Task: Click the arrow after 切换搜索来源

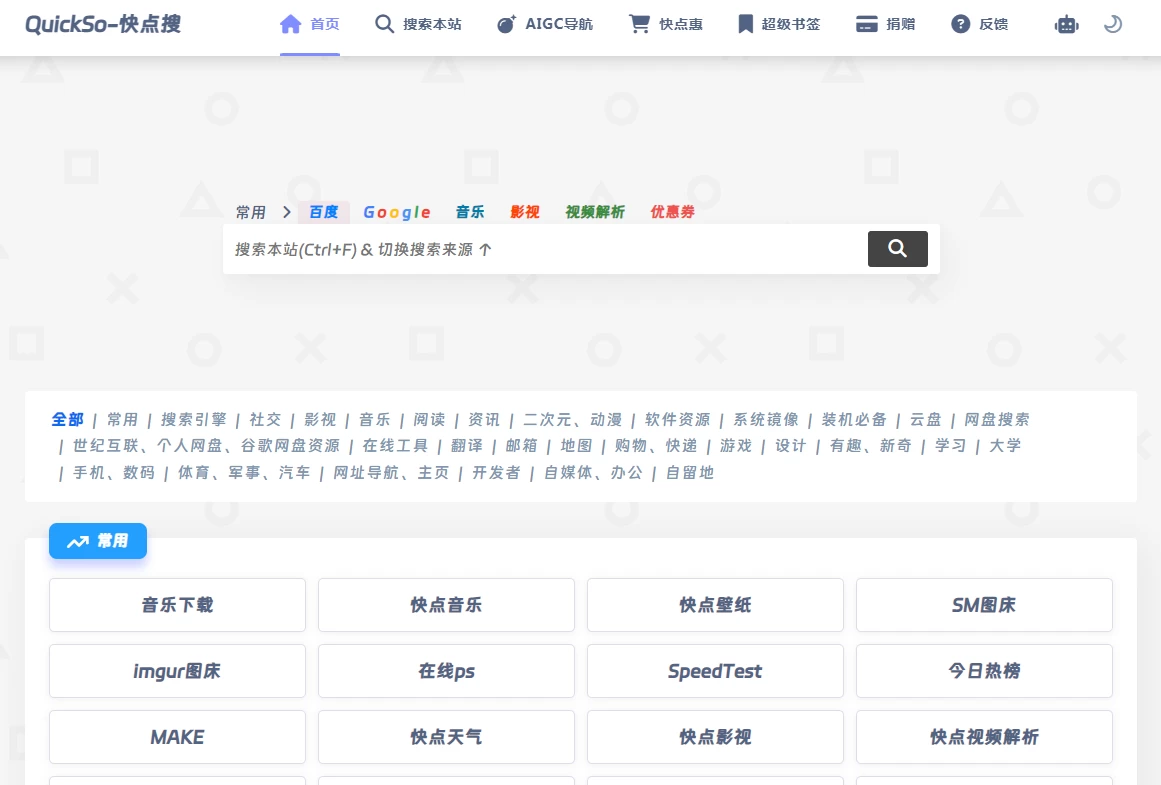Action: click(485, 249)
